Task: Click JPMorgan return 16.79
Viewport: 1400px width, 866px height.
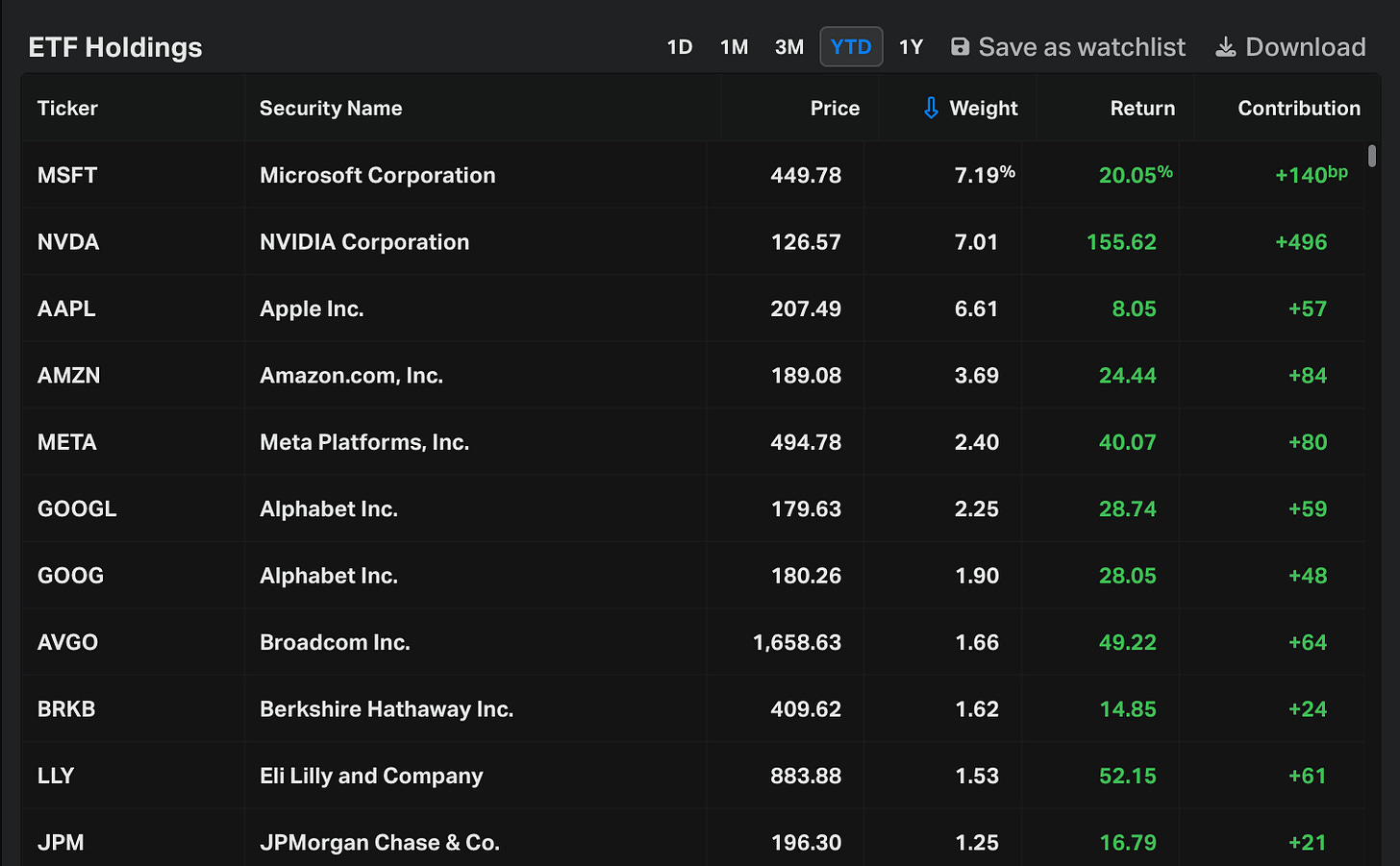Action: (1128, 843)
